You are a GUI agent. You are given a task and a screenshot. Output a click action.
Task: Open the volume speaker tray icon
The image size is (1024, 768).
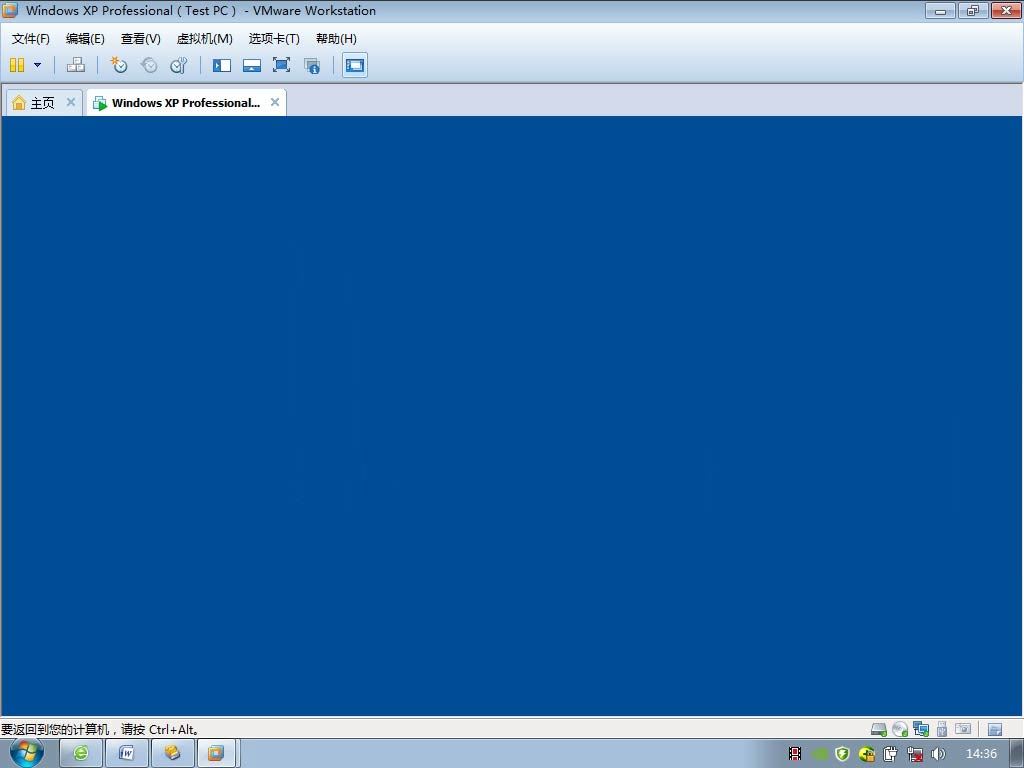(x=938, y=754)
